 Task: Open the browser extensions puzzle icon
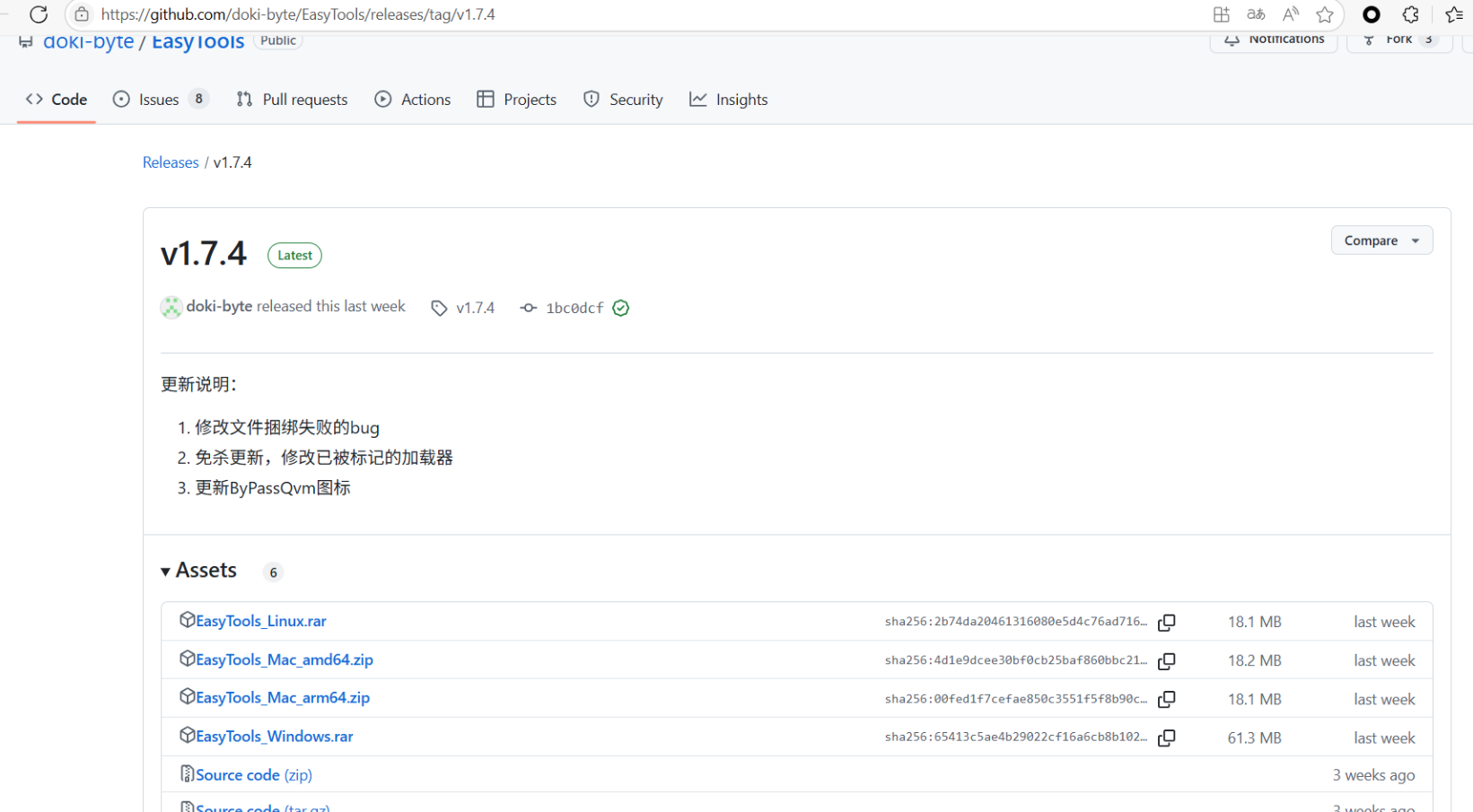[1411, 14]
